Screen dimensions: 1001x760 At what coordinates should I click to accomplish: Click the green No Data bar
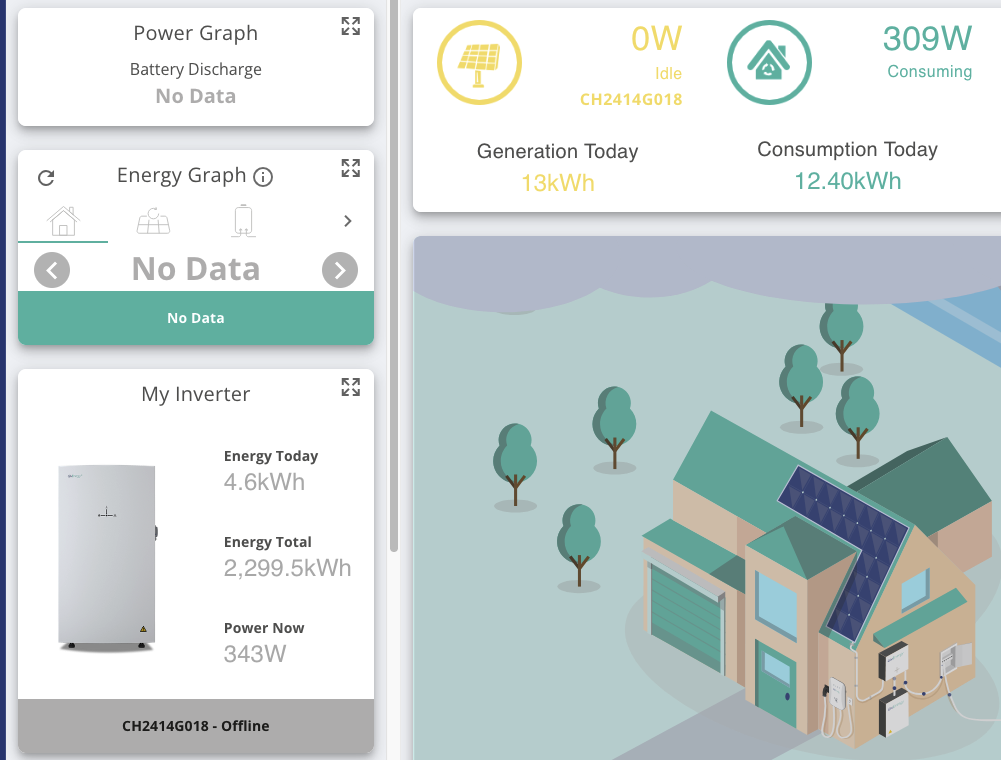[x=196, y=318]
